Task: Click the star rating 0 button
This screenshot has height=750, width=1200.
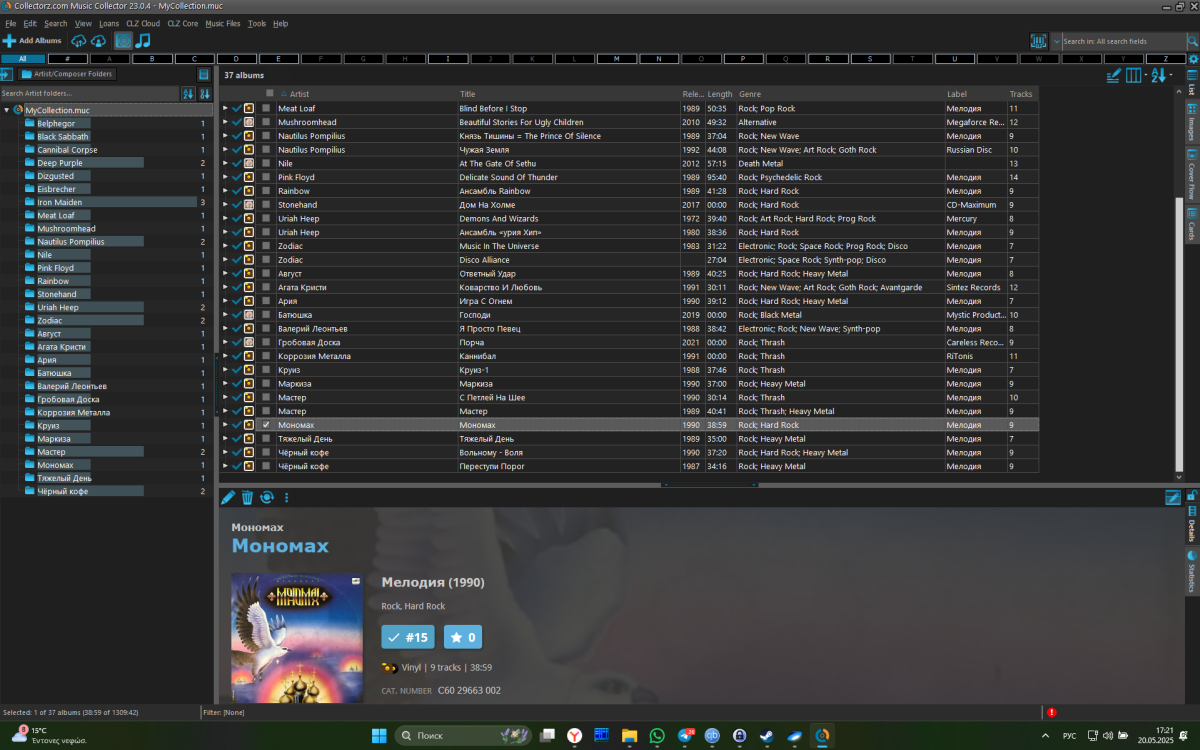Action: (462, 637)
